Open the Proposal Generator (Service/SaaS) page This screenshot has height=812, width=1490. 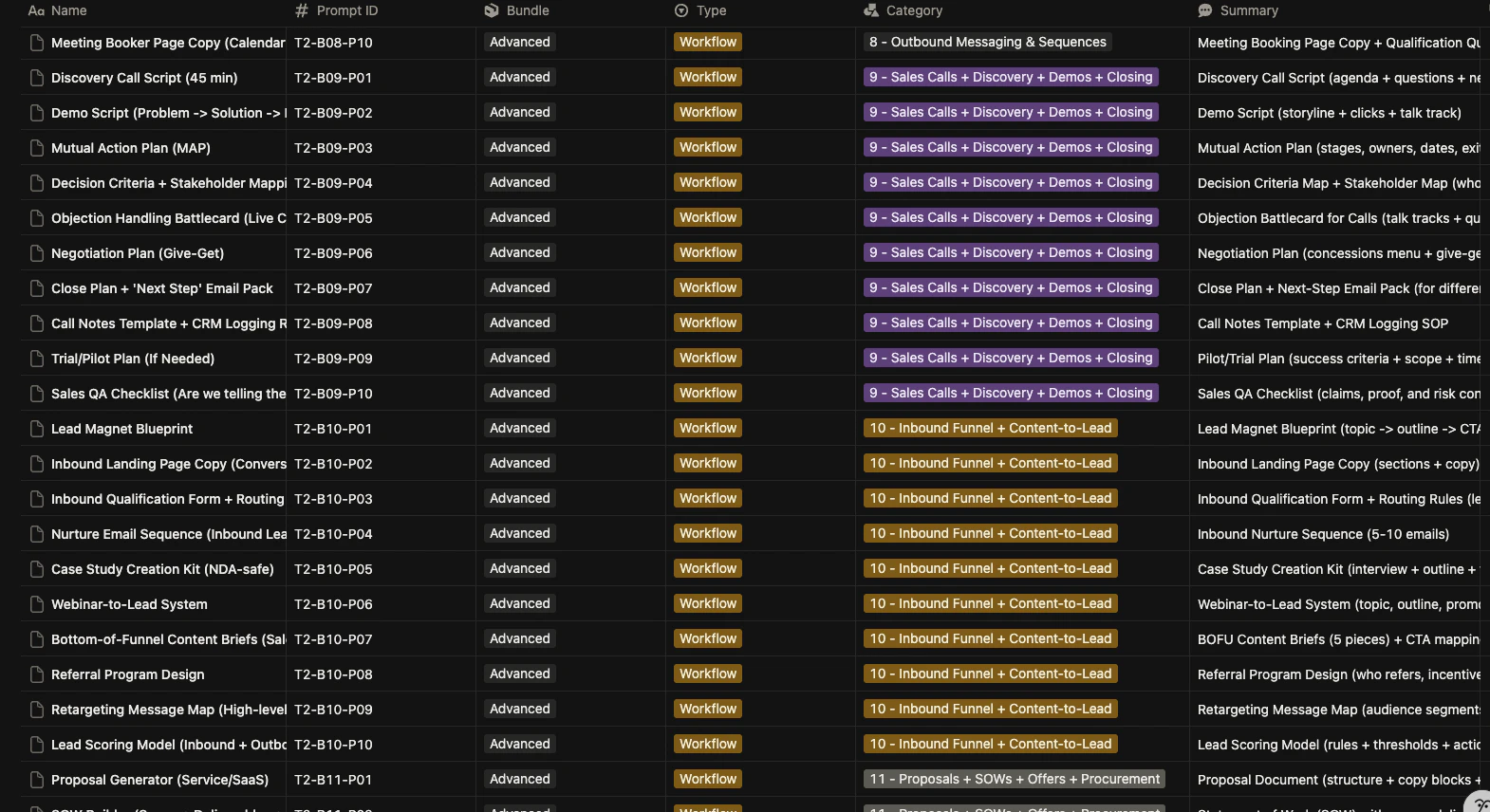(x=159, y=780)
